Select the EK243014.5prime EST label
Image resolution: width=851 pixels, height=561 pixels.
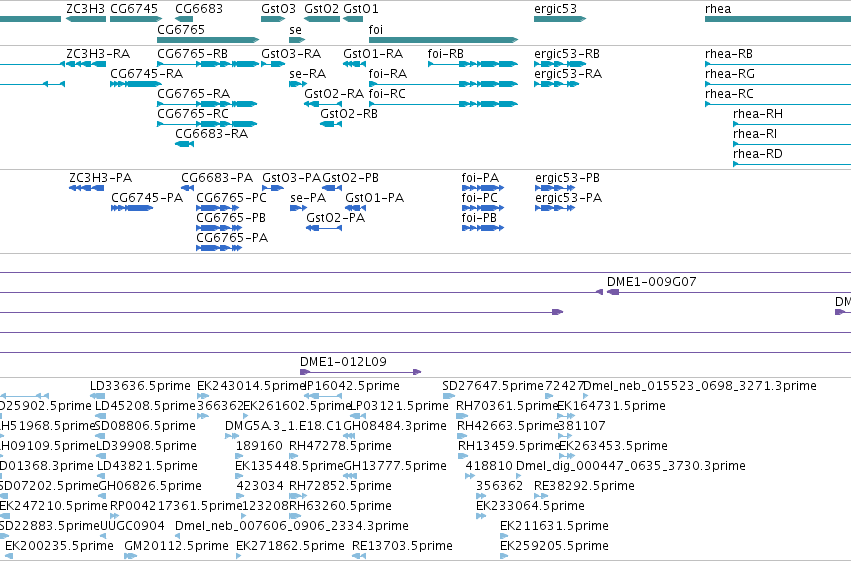(x=251, y=386)
